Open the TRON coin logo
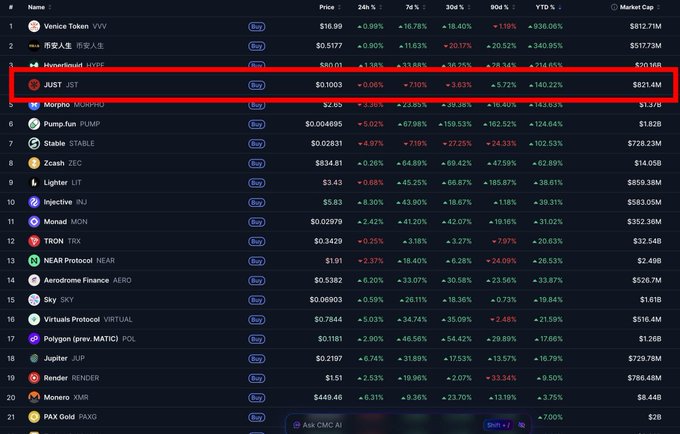Image resolution: width=680 pixels, height=434 pixels. click(x=34, y=241)
